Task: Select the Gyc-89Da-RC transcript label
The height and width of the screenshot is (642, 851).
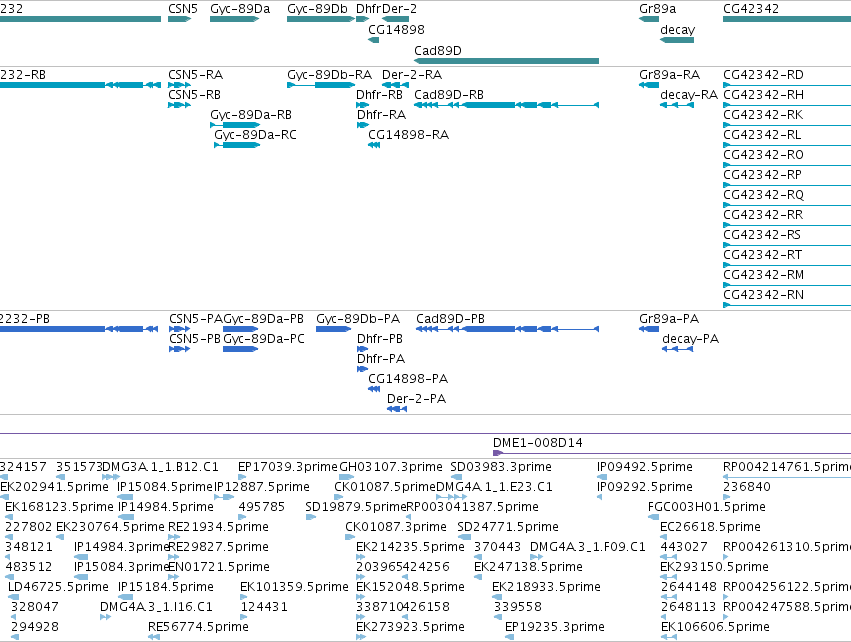Action: coord(255,135)
